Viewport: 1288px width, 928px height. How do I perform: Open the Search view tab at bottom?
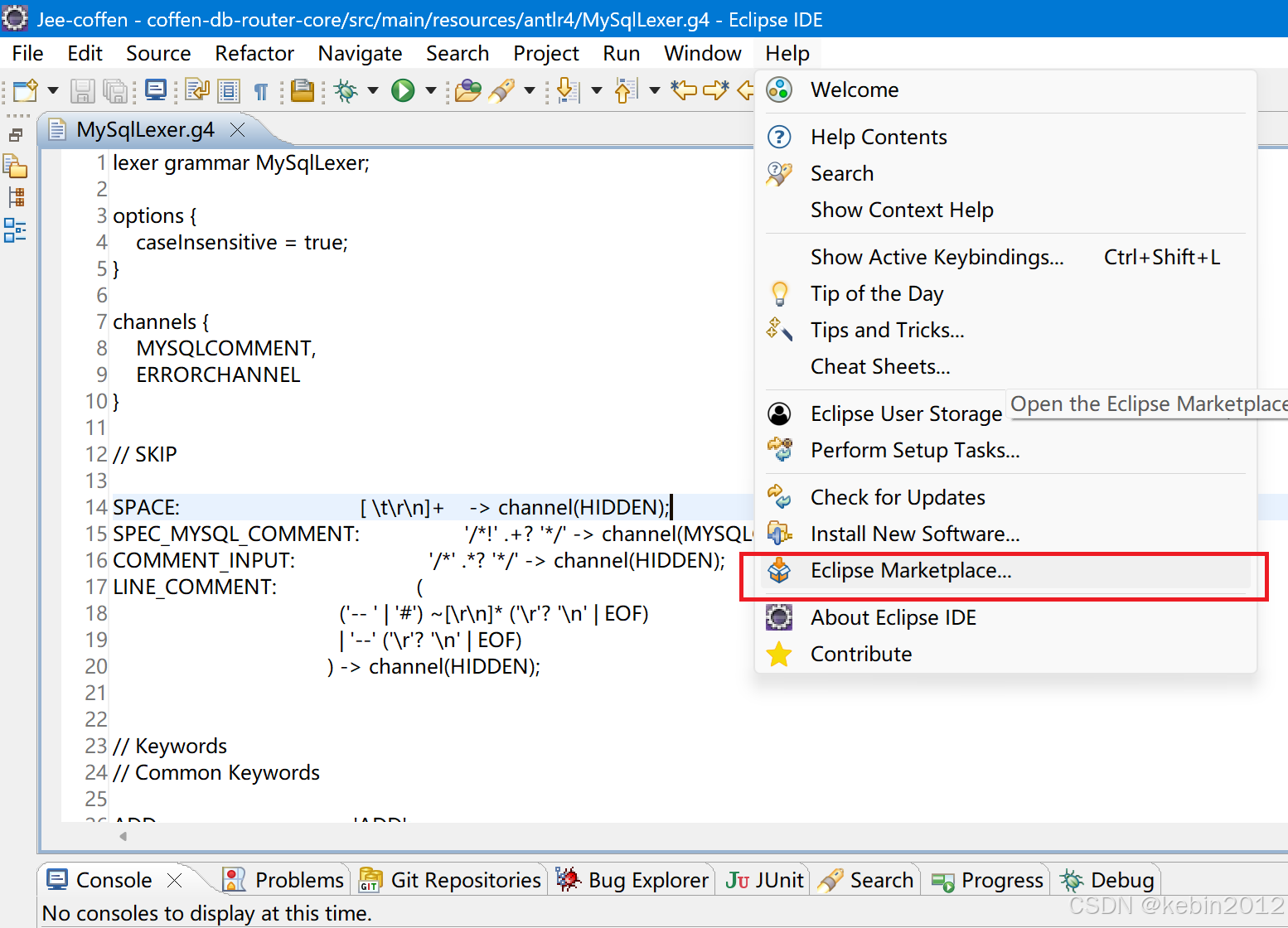866,880
